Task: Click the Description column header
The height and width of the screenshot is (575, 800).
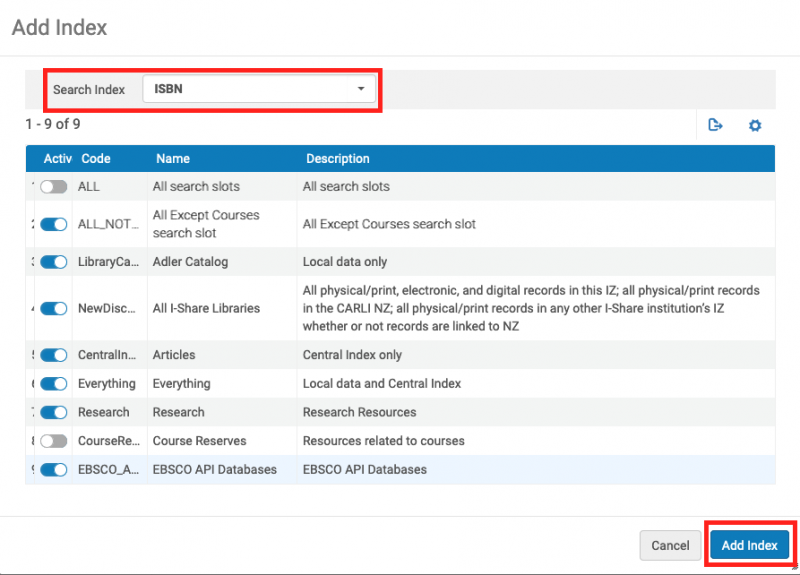Action: [337, 159]
